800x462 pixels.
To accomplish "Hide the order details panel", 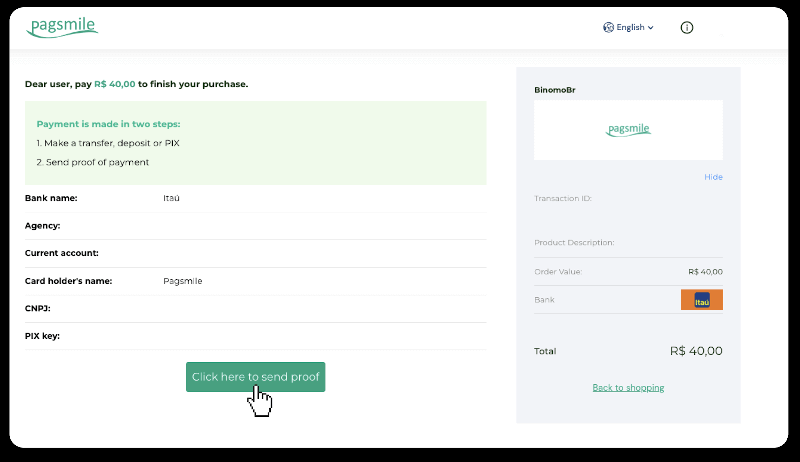I will click(713, 177).
